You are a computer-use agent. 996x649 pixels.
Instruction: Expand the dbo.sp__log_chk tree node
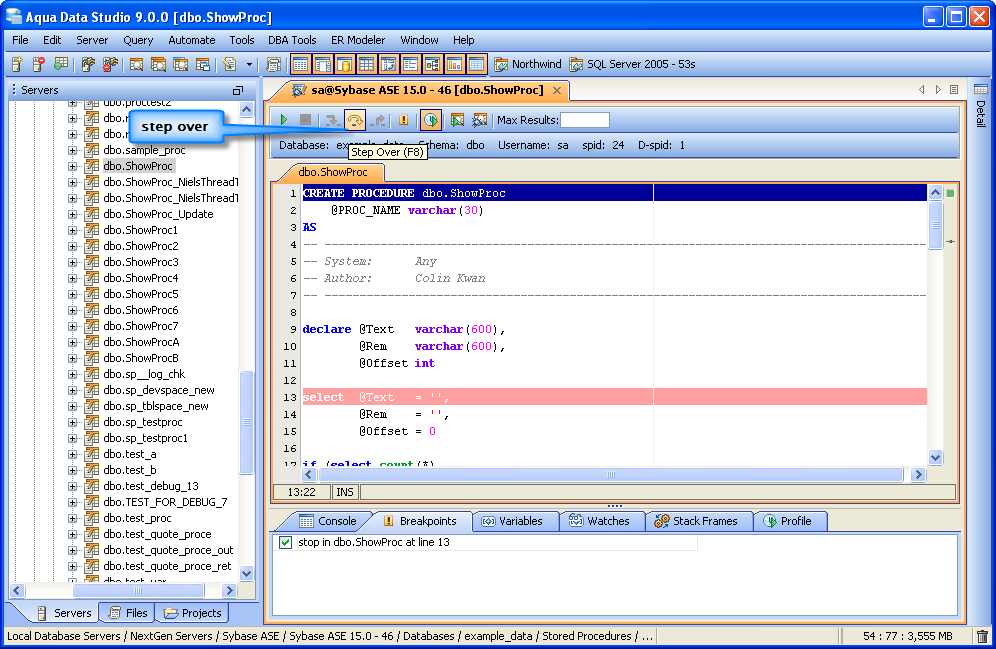pyautogui.click(x=72, y=375)
